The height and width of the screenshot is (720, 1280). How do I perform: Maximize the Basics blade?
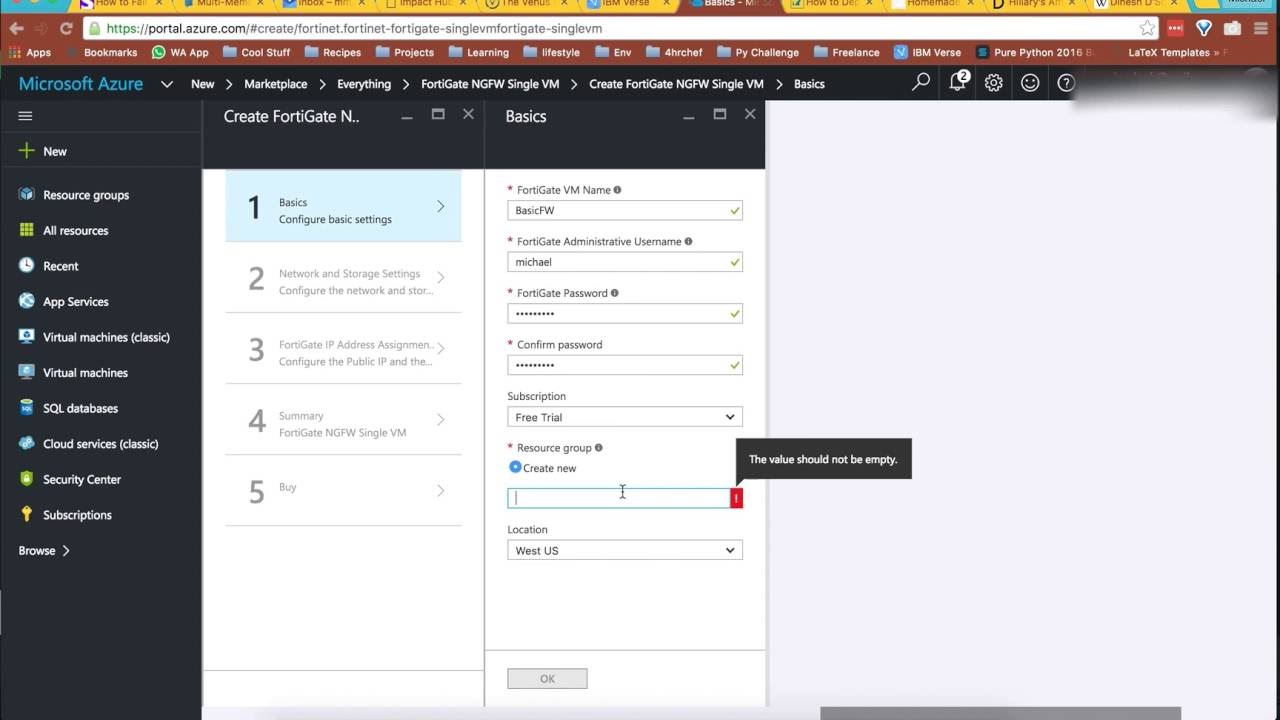tap(719, 115)
